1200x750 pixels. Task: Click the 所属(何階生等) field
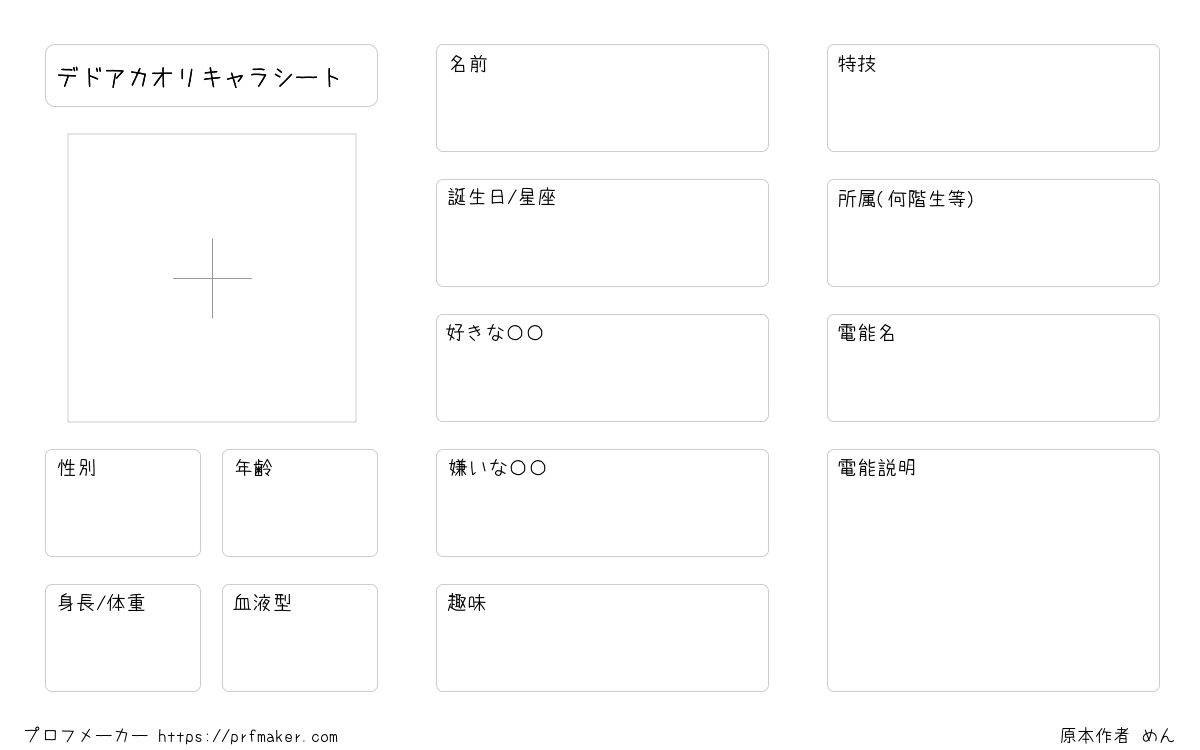click(993, 233)
